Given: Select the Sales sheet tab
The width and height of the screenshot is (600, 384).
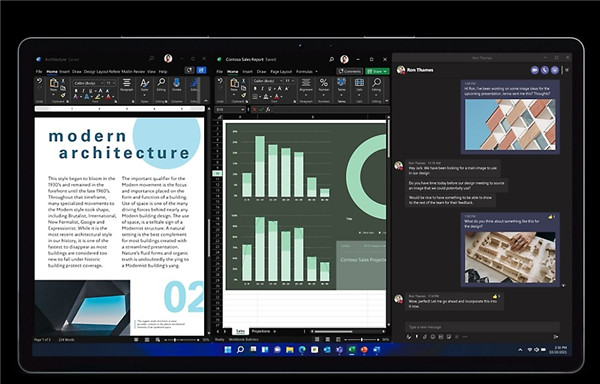Looking at the screenshot, I should coord(240,331).
